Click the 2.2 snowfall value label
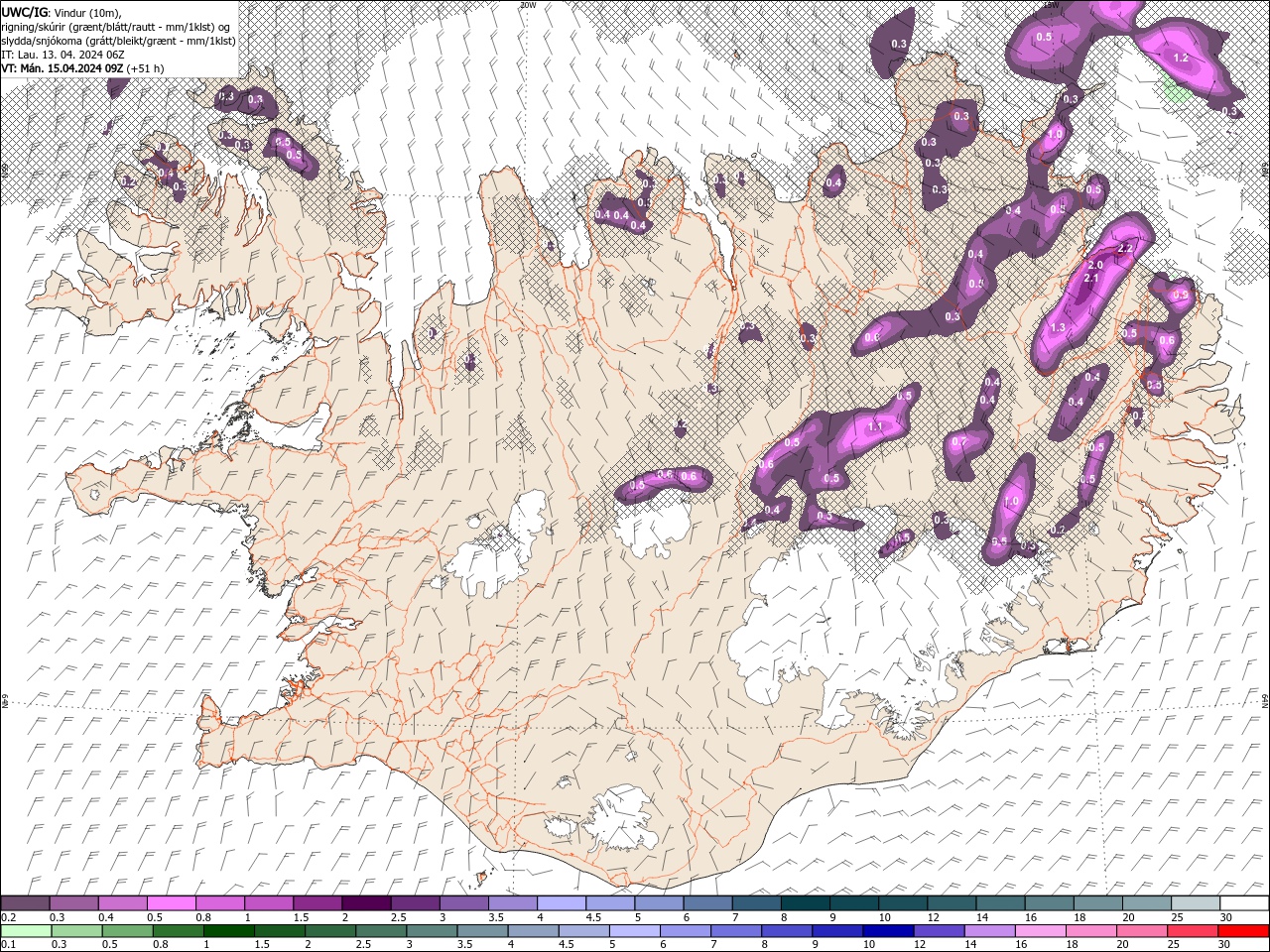The width and height of the screenshot is (1270, 952). (x=1125, y=249)
